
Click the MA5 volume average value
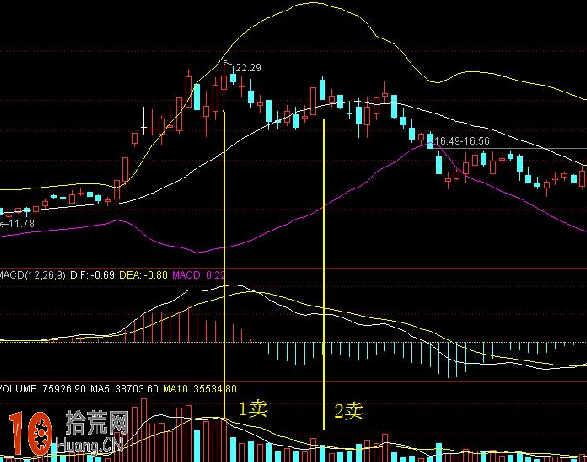click(125, 389)
